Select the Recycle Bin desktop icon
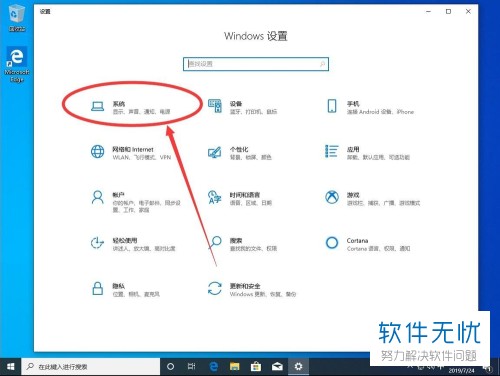This screenshot has width=500, height=376. click(17, 19)
